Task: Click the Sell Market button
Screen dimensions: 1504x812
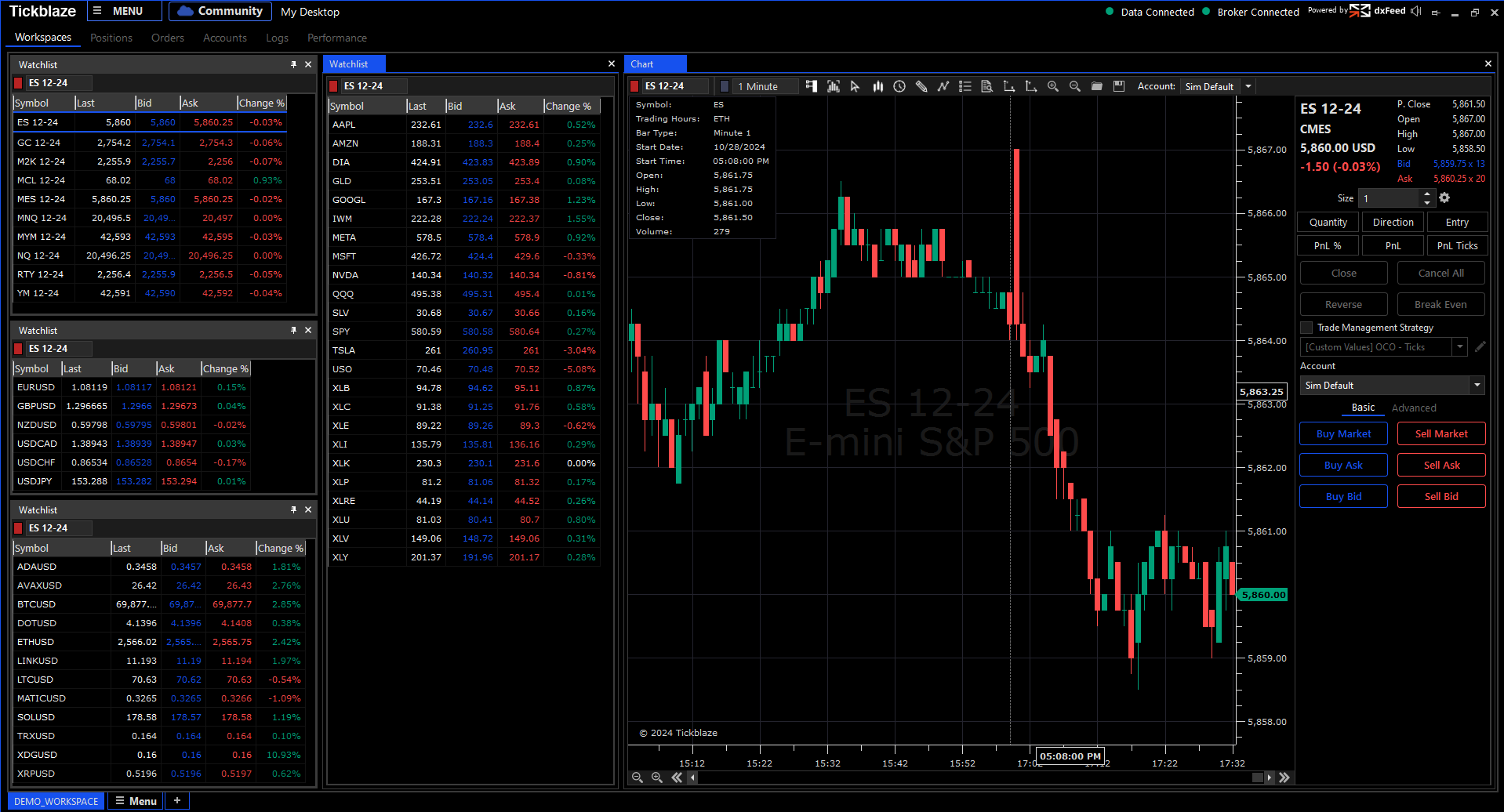Action: [x=1441, y=433]
